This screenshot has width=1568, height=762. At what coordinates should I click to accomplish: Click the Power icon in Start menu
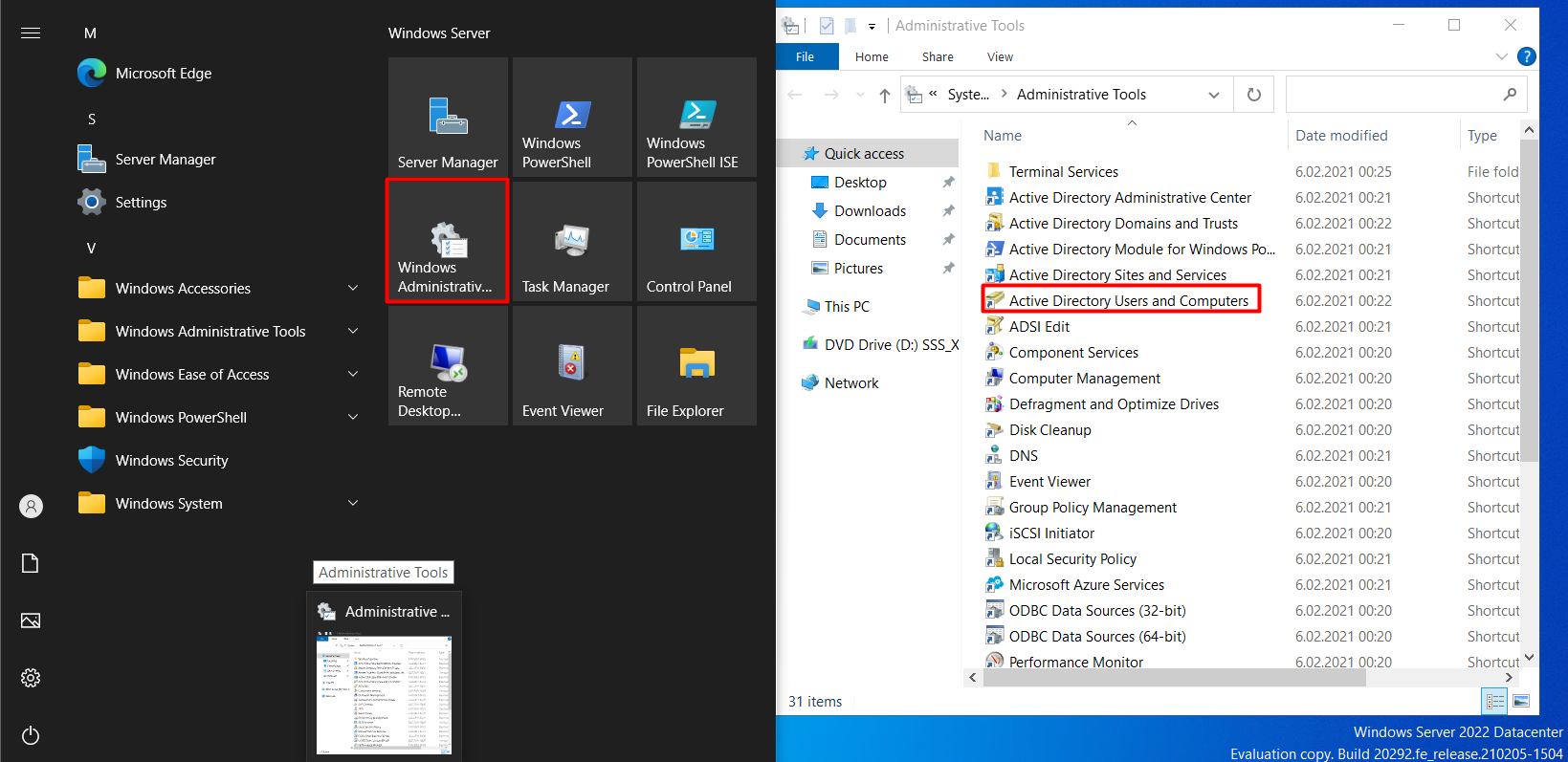pyautogui.click(x=31, y=735)
